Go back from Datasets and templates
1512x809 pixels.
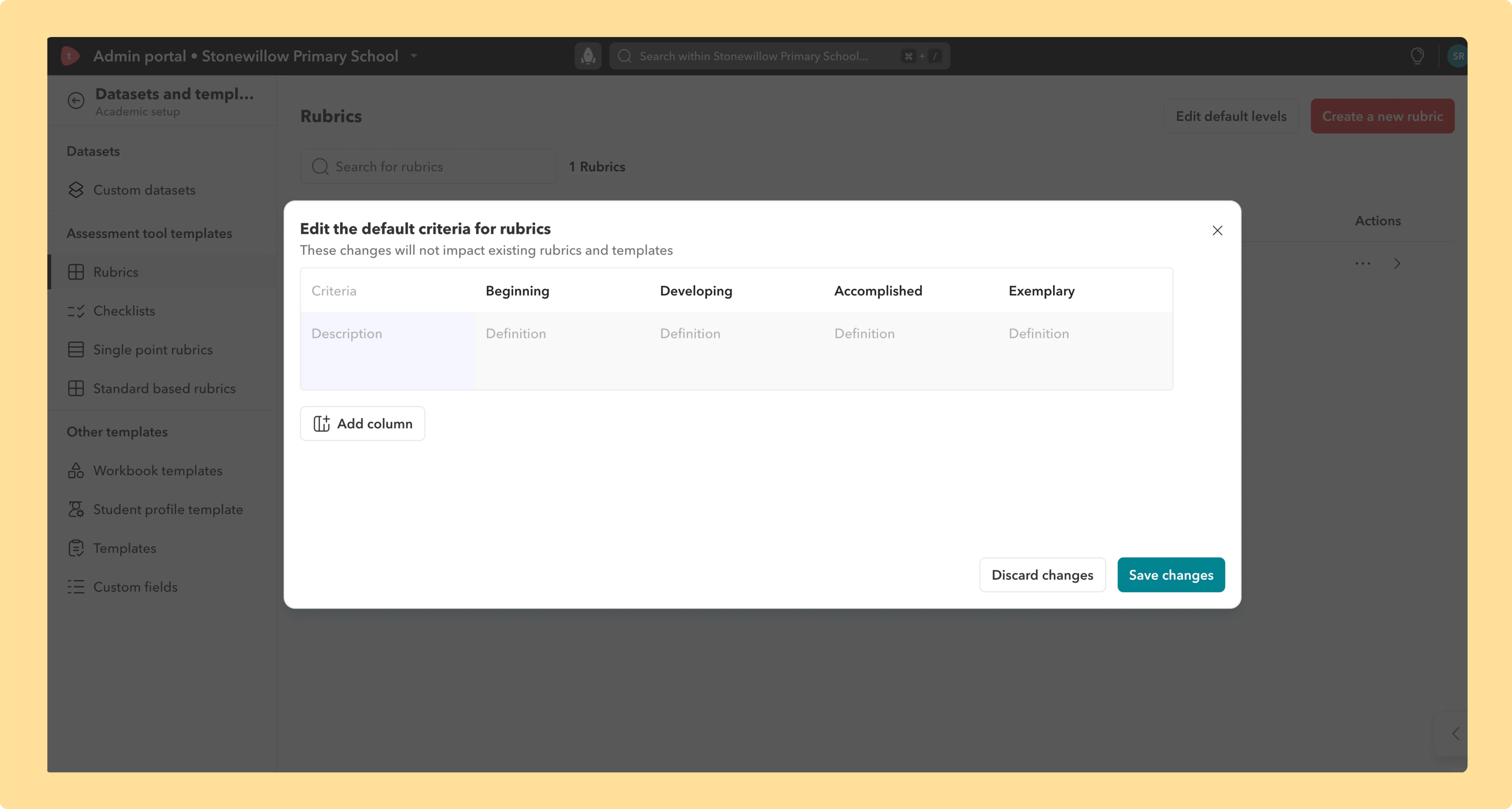click(76, 100)
